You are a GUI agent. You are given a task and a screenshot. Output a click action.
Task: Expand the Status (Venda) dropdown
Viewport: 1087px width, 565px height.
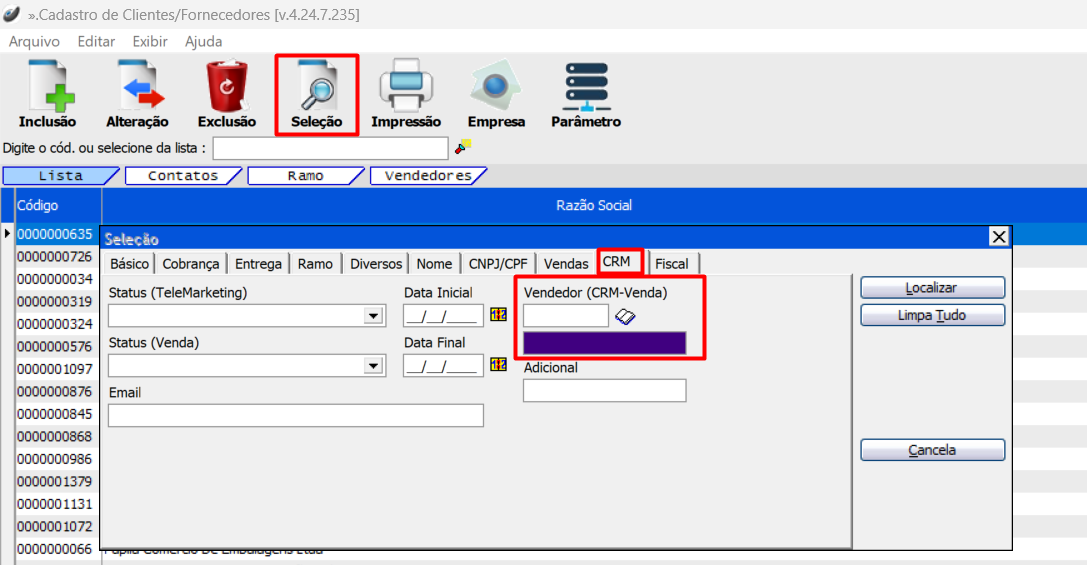[373, 366]
